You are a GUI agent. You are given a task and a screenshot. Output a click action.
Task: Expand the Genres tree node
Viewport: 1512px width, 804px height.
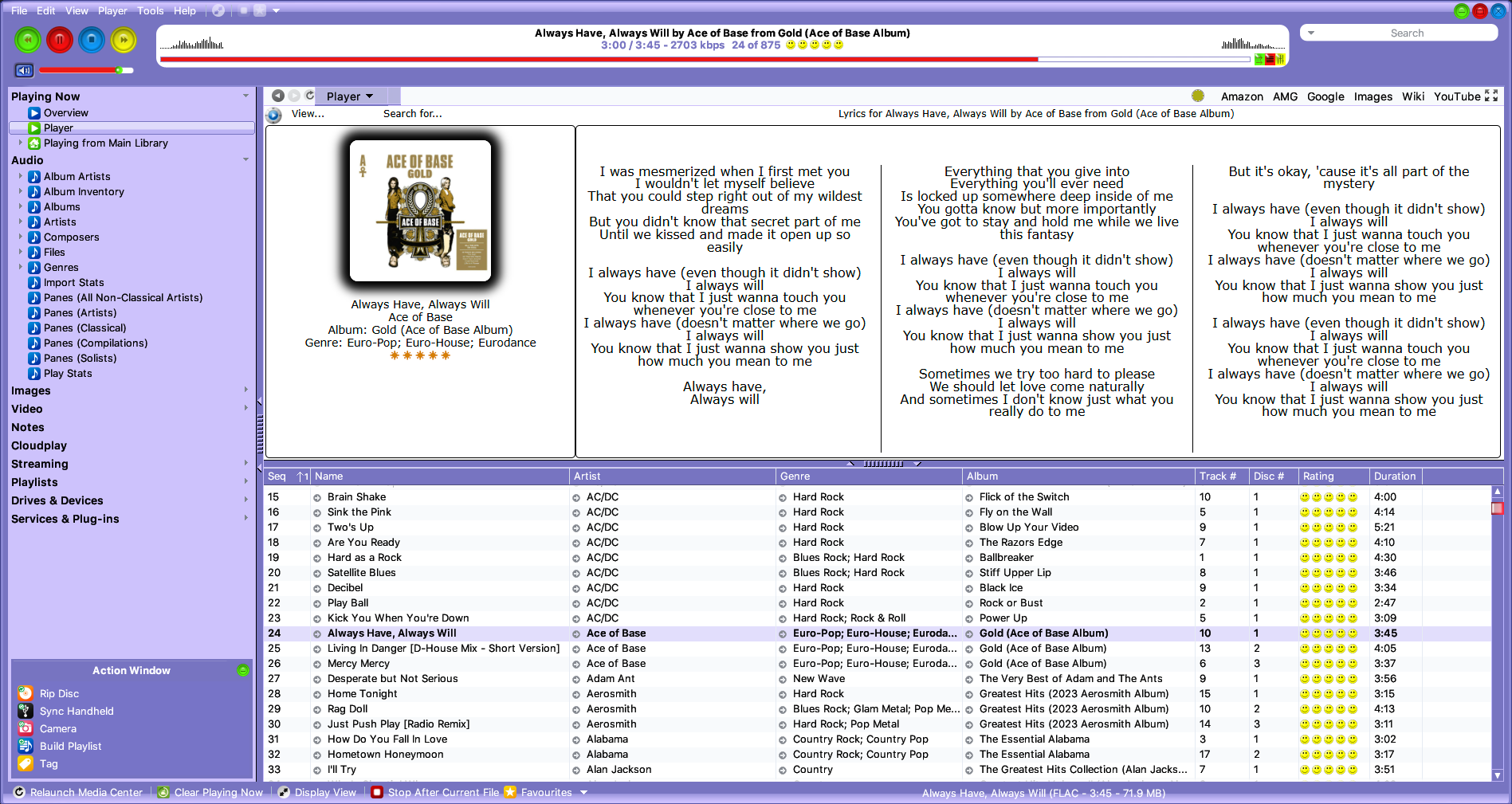pyautogui.click(x=20, y=268)
